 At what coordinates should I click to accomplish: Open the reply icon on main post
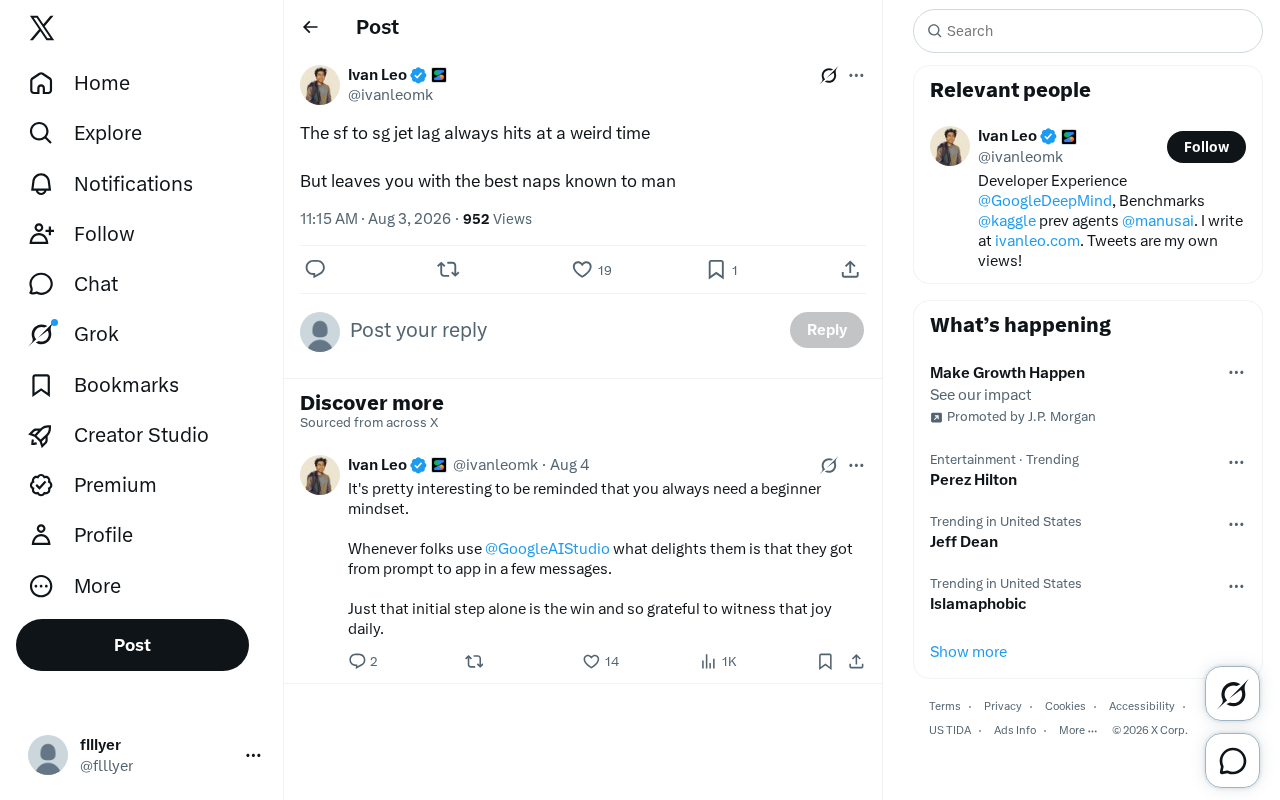(x=315, y=269)
